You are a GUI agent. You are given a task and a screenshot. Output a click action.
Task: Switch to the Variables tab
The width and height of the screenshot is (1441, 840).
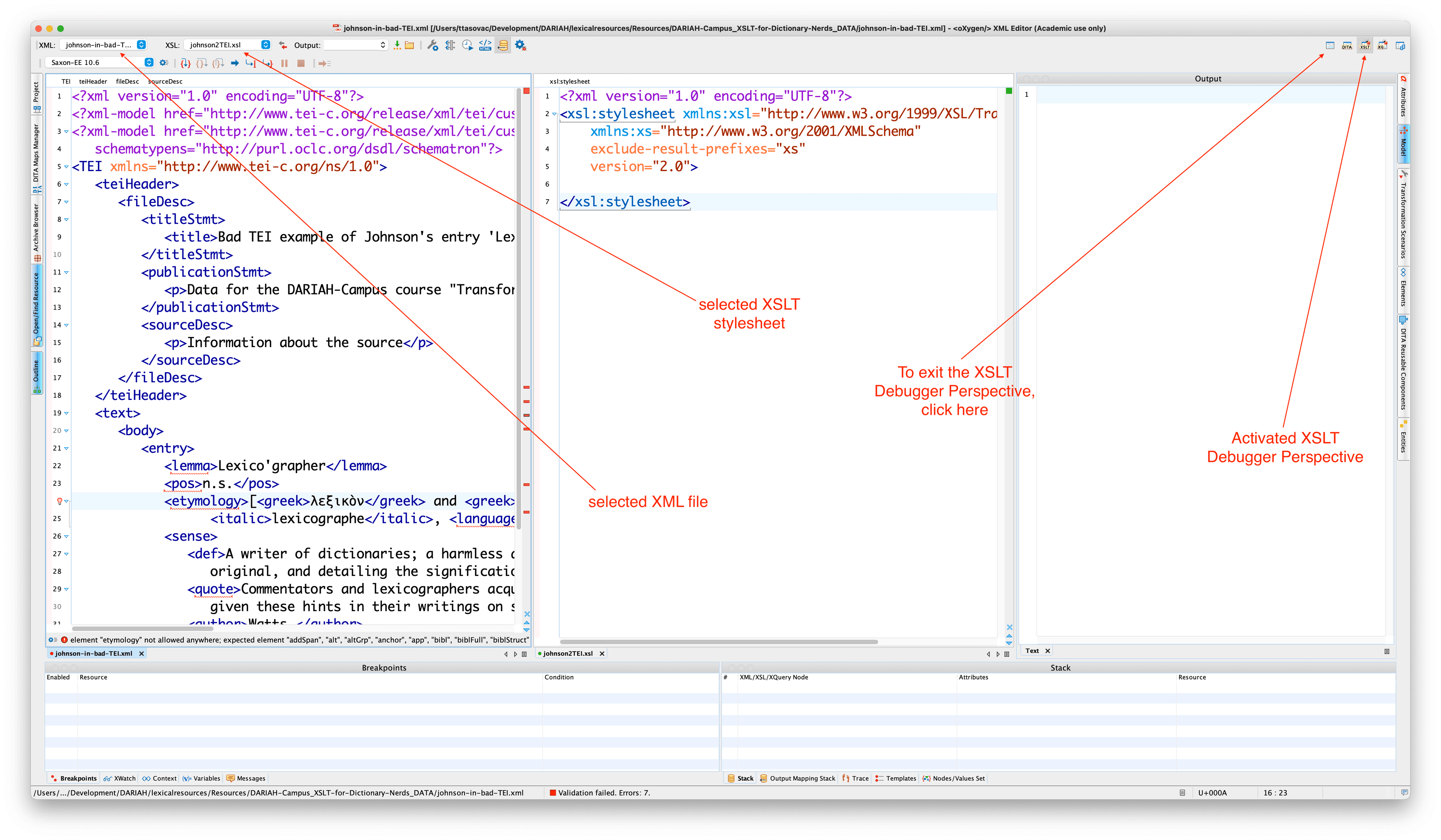pyautogui.click(x=201, y=778)
